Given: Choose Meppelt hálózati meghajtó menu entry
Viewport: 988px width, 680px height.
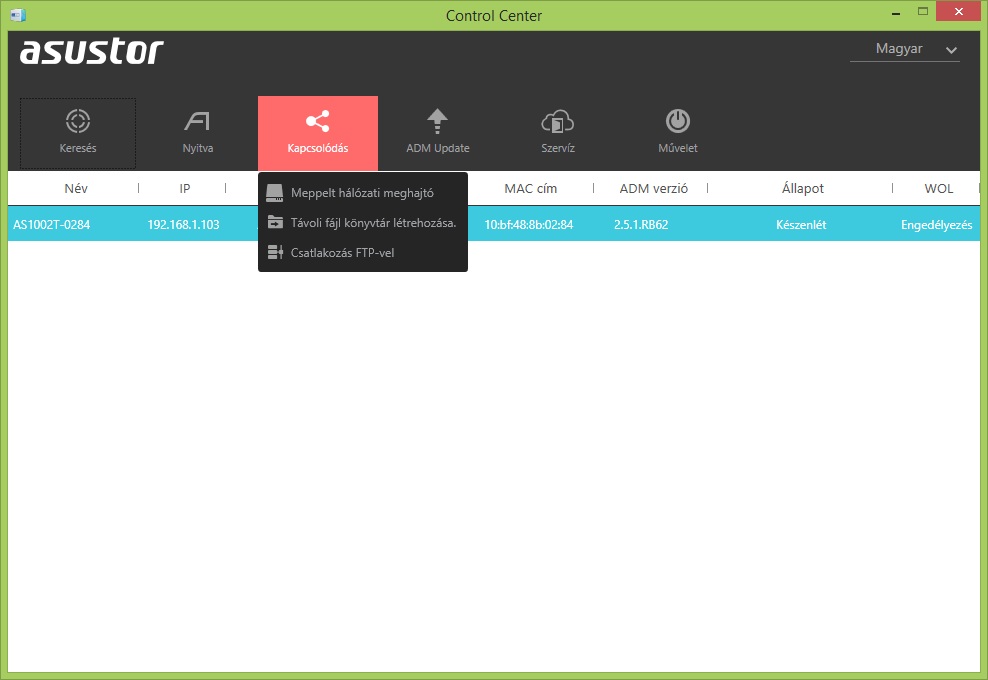Looking at the screenshot, I should [x=363, y=193].
